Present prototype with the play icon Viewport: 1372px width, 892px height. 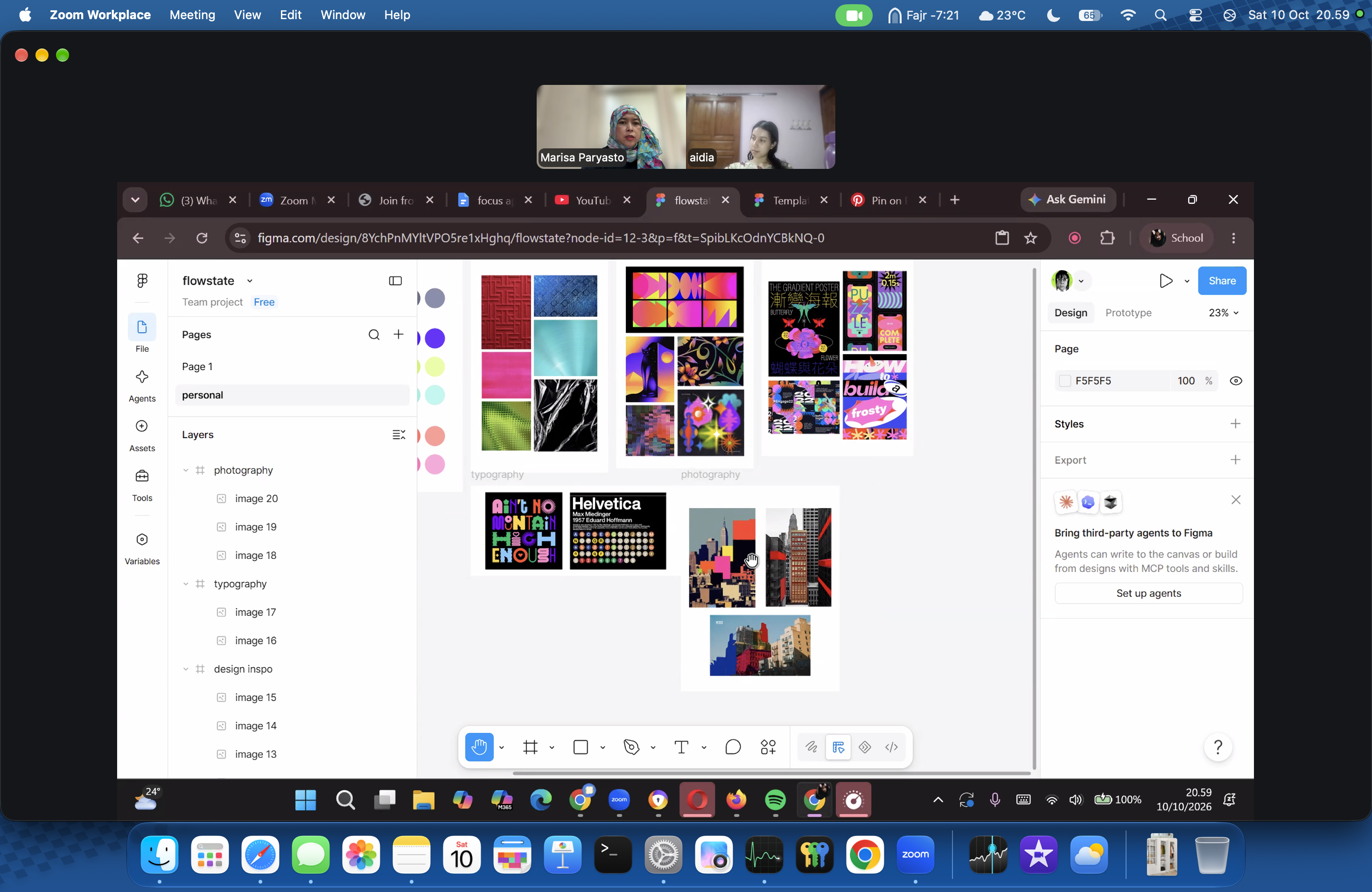(1166, 281)
